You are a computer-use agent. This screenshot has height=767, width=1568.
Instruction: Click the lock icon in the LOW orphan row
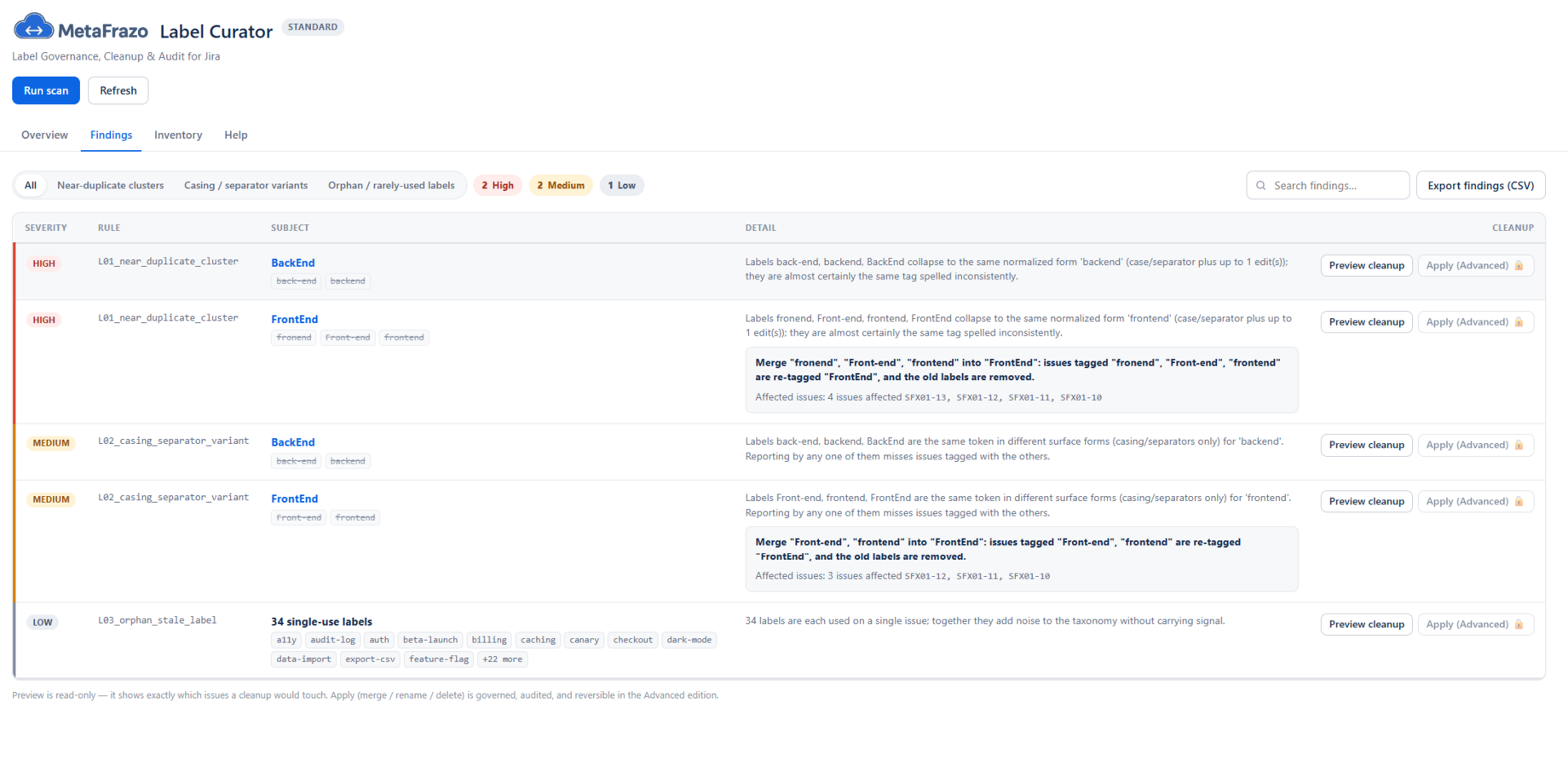click(1519, 625)
